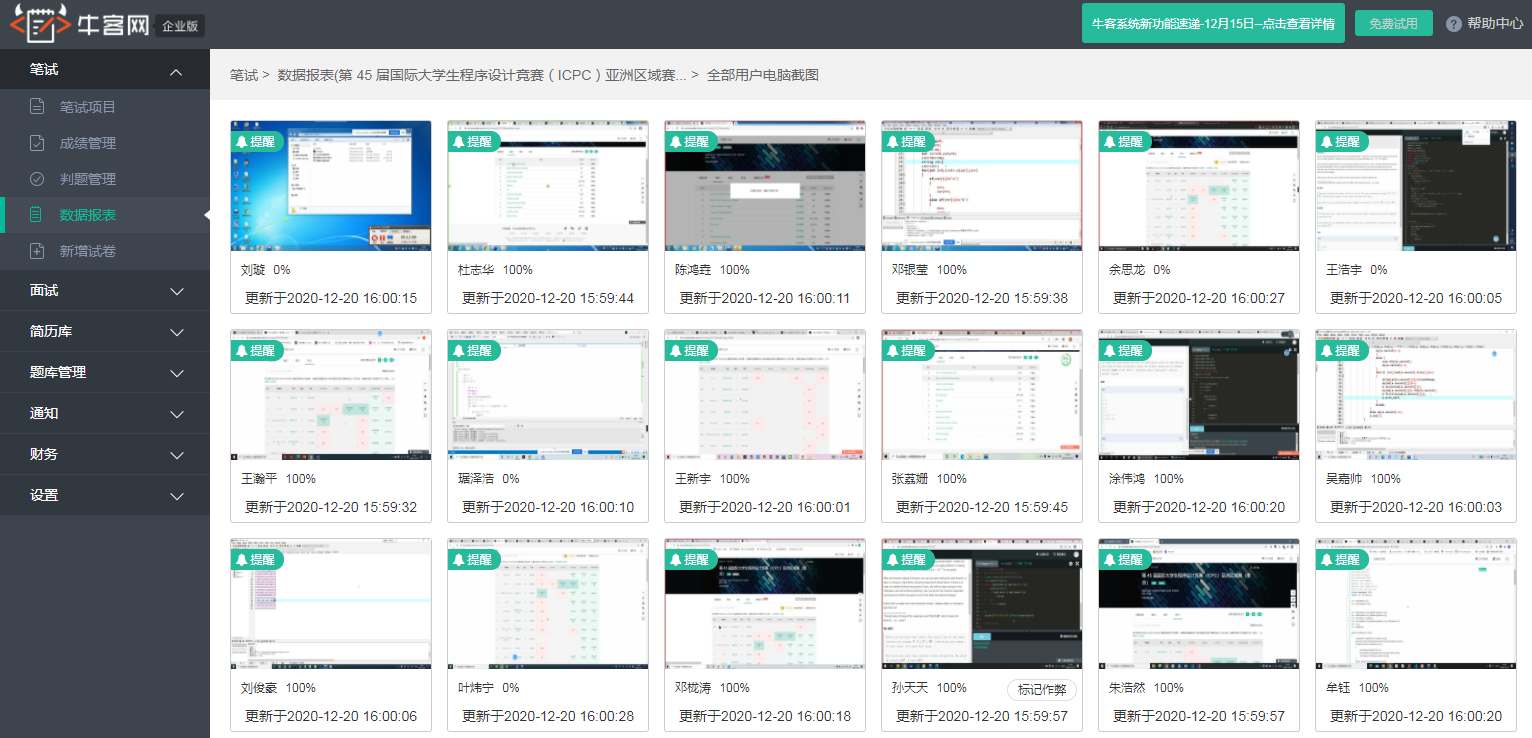Click 新增试卷 plus icon
The image size is (1532, 738).
pos(37,251)
